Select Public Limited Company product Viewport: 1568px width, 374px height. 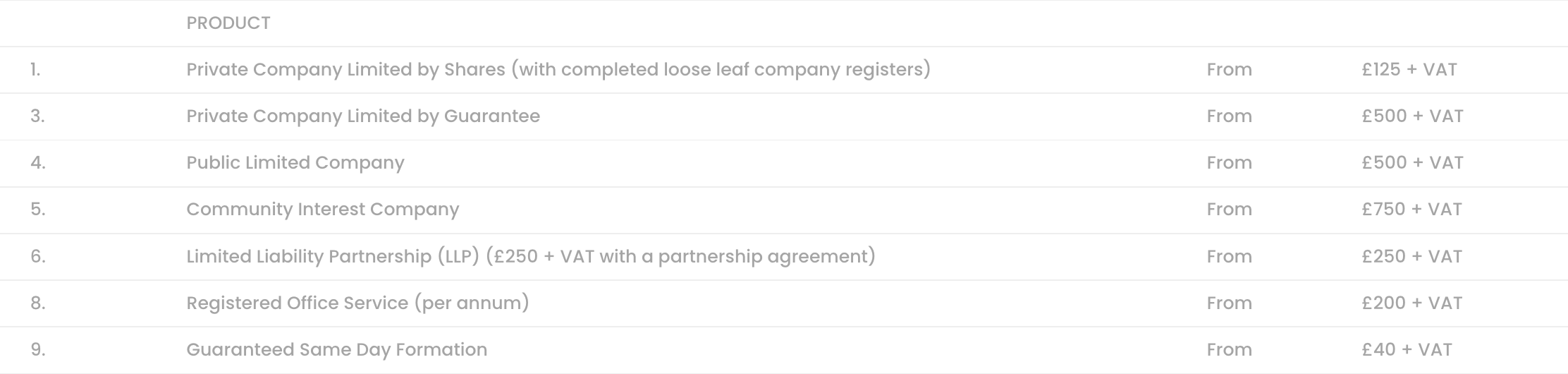(x=295, y=163)
